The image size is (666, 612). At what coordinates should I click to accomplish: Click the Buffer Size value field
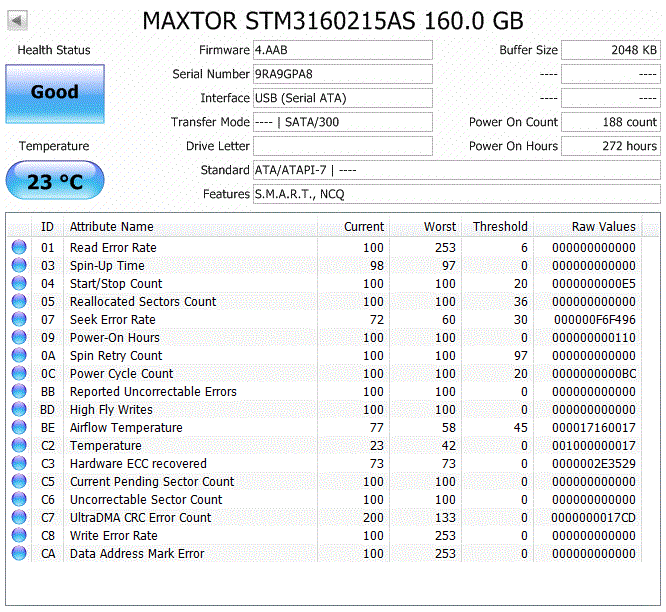click(x=610, y=50)
